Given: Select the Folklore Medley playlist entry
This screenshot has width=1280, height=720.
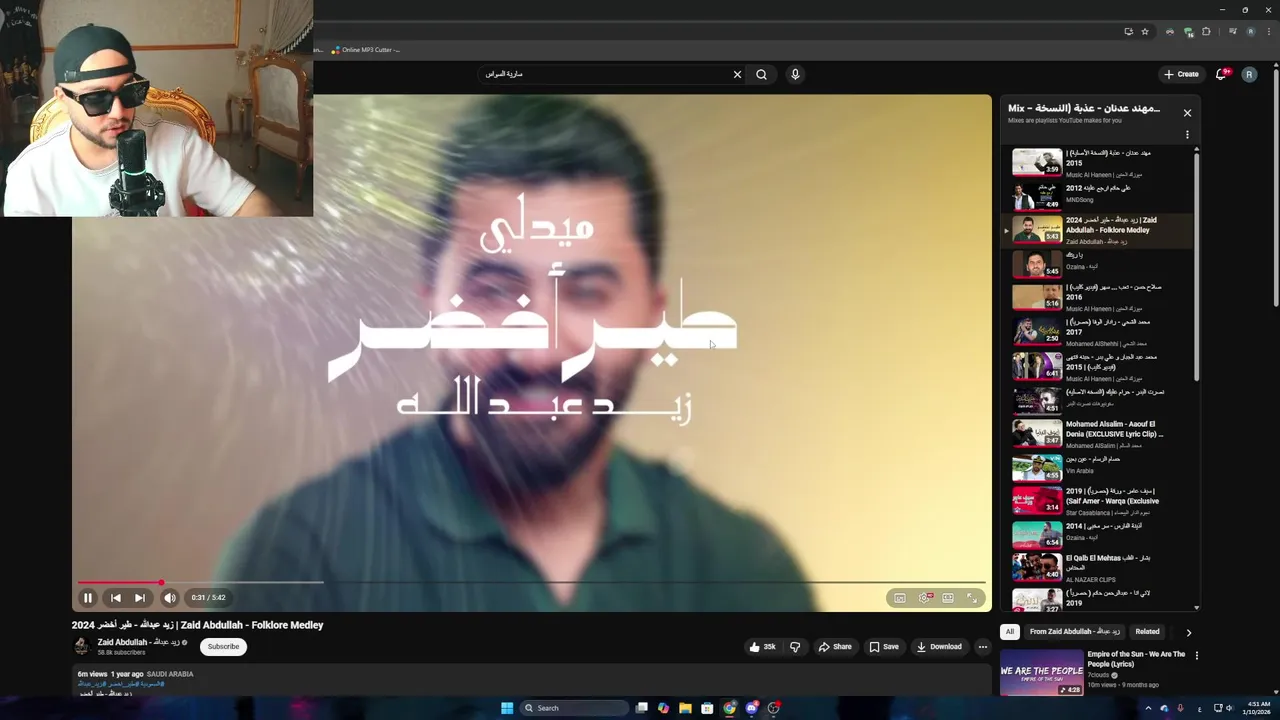Looking at the screenshot, I should [x=1098, y=230].
